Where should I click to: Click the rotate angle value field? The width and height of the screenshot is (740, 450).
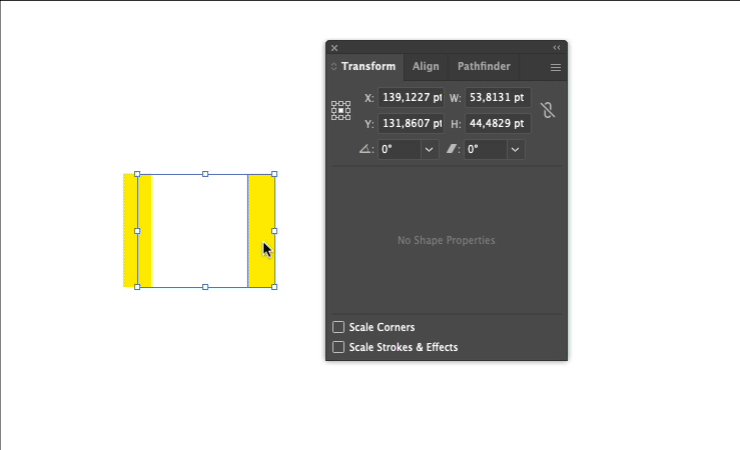399,150
